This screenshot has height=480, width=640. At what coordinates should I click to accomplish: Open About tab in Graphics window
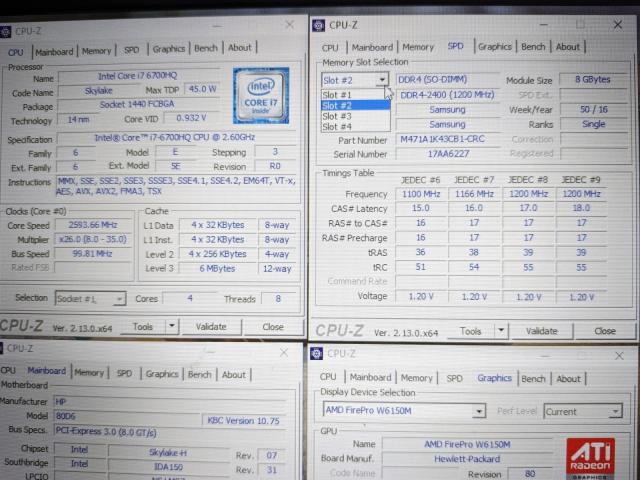[x=568, y=379]
